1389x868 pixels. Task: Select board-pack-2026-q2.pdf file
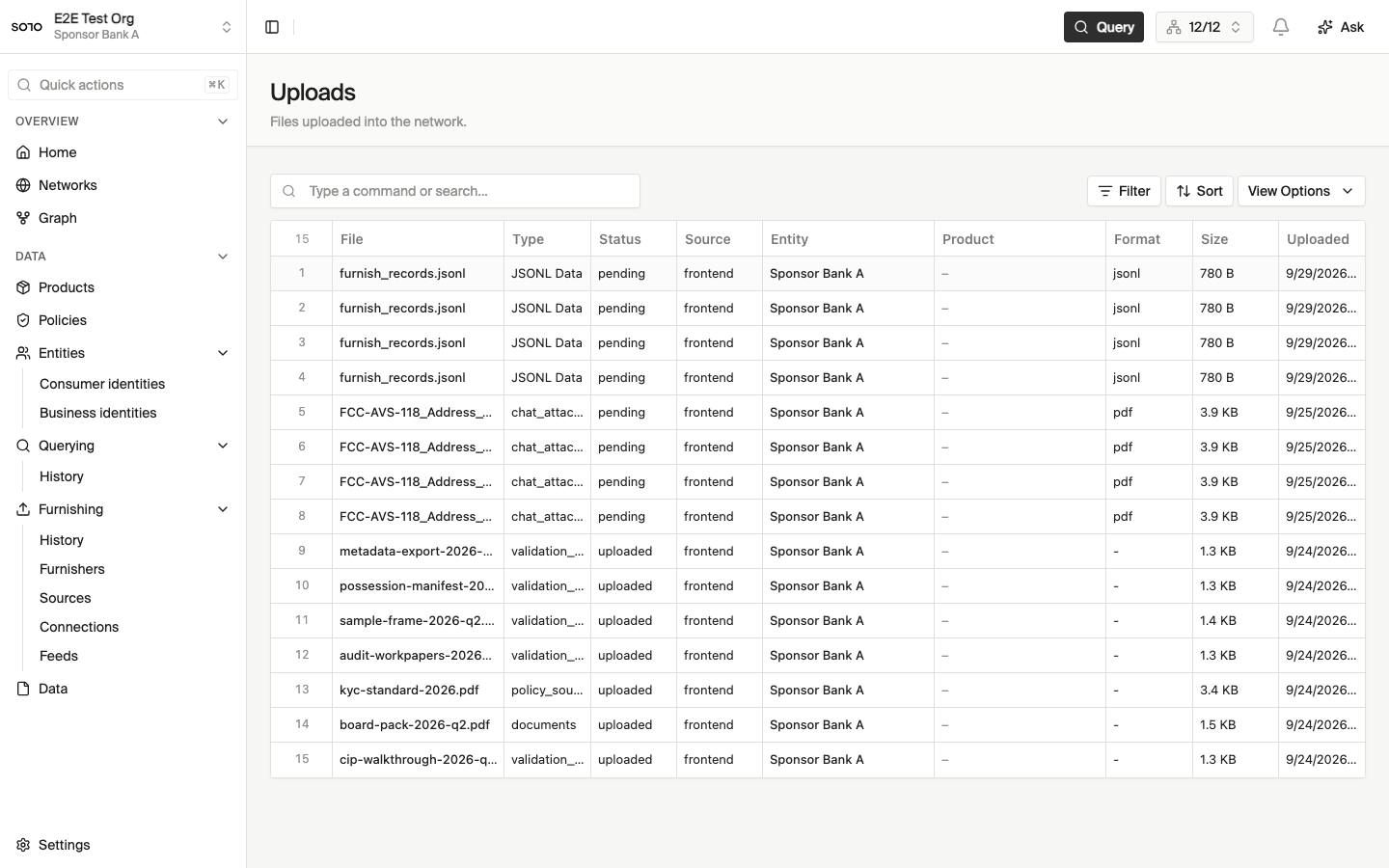pos(415,725)
